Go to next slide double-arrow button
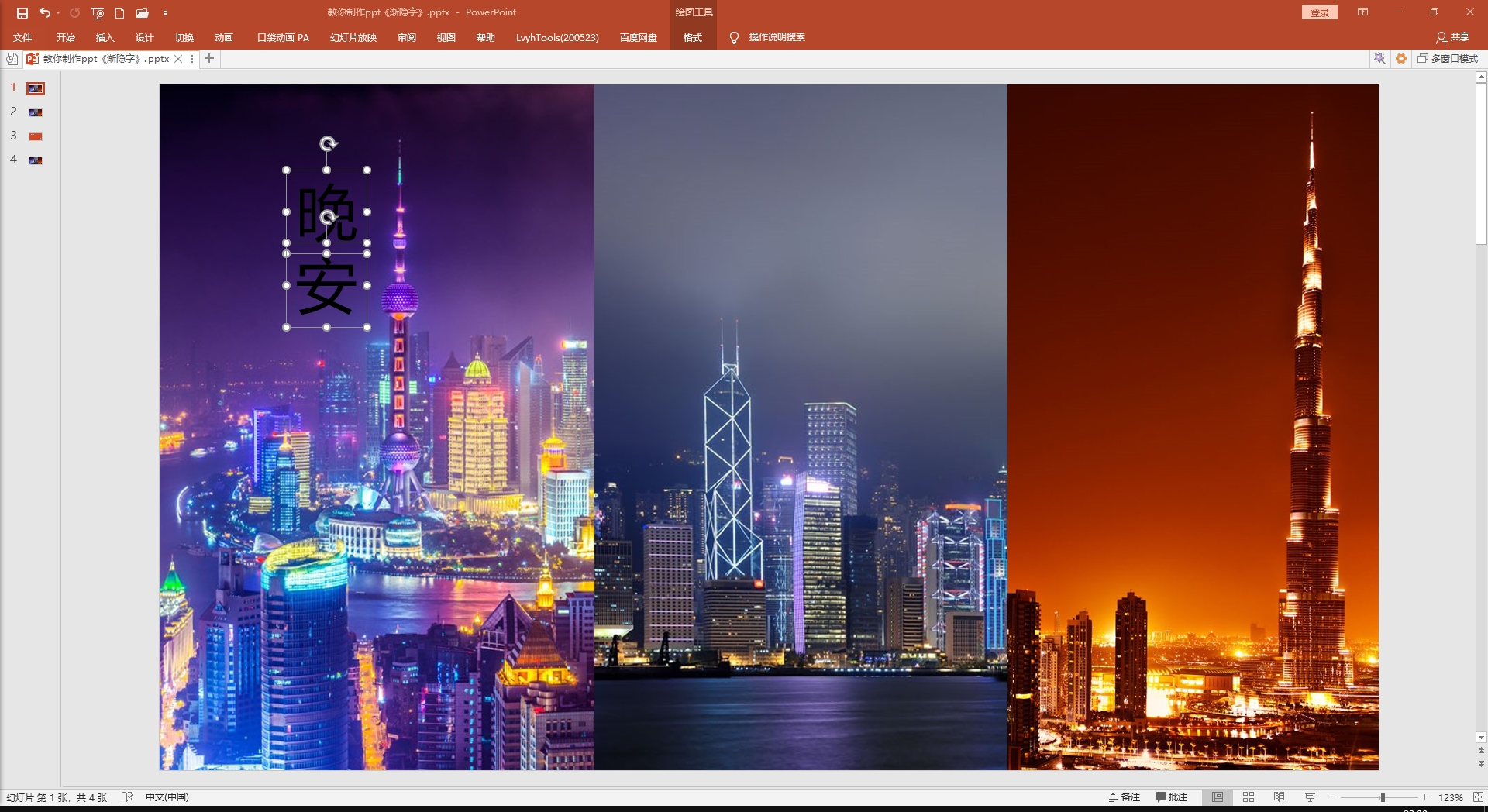1488x812 pixels. (1481, 763)
